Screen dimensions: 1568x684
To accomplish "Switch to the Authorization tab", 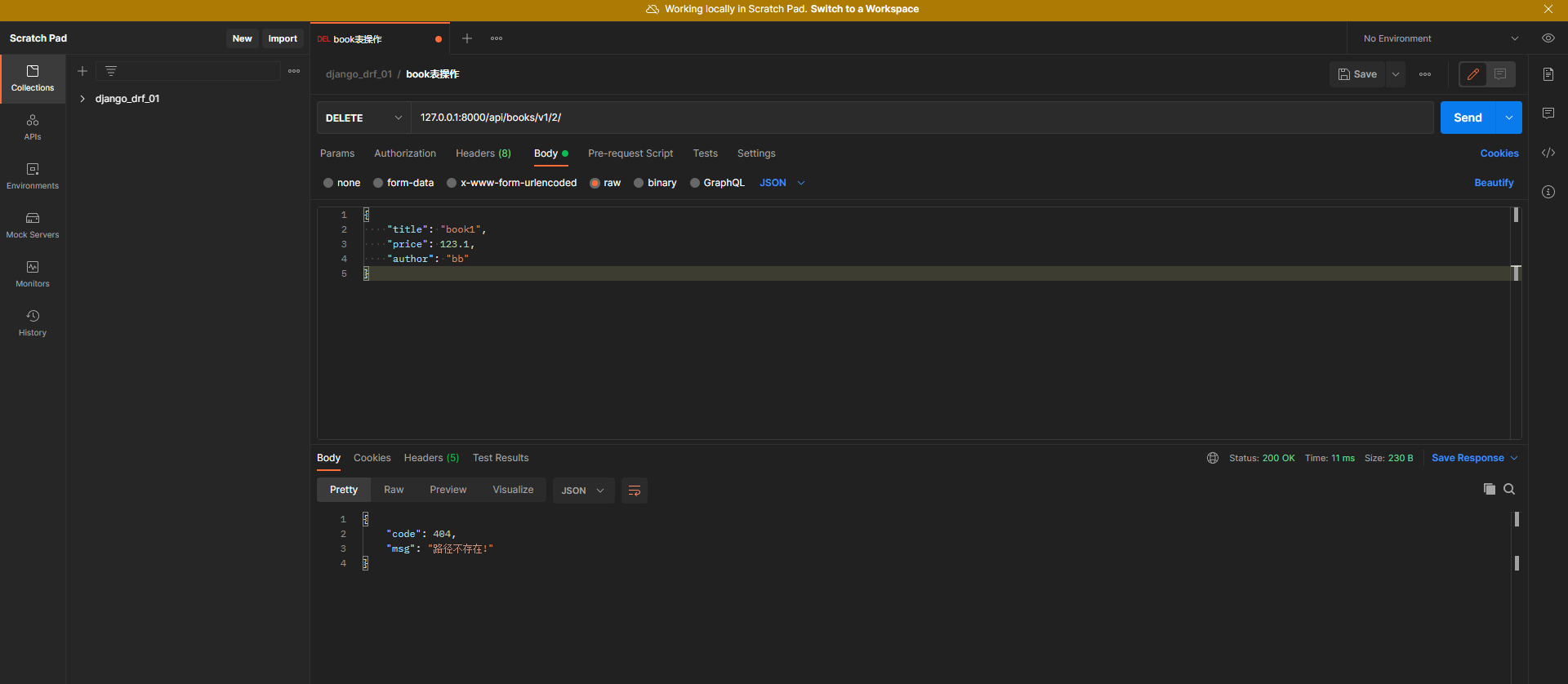I will [405, 153].
